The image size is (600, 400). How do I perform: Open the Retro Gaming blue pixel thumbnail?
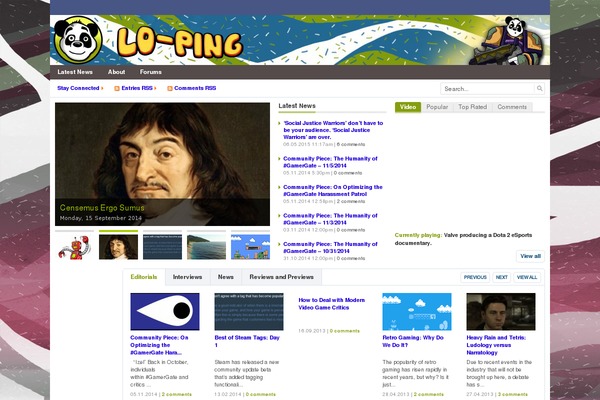pos(417,312)
